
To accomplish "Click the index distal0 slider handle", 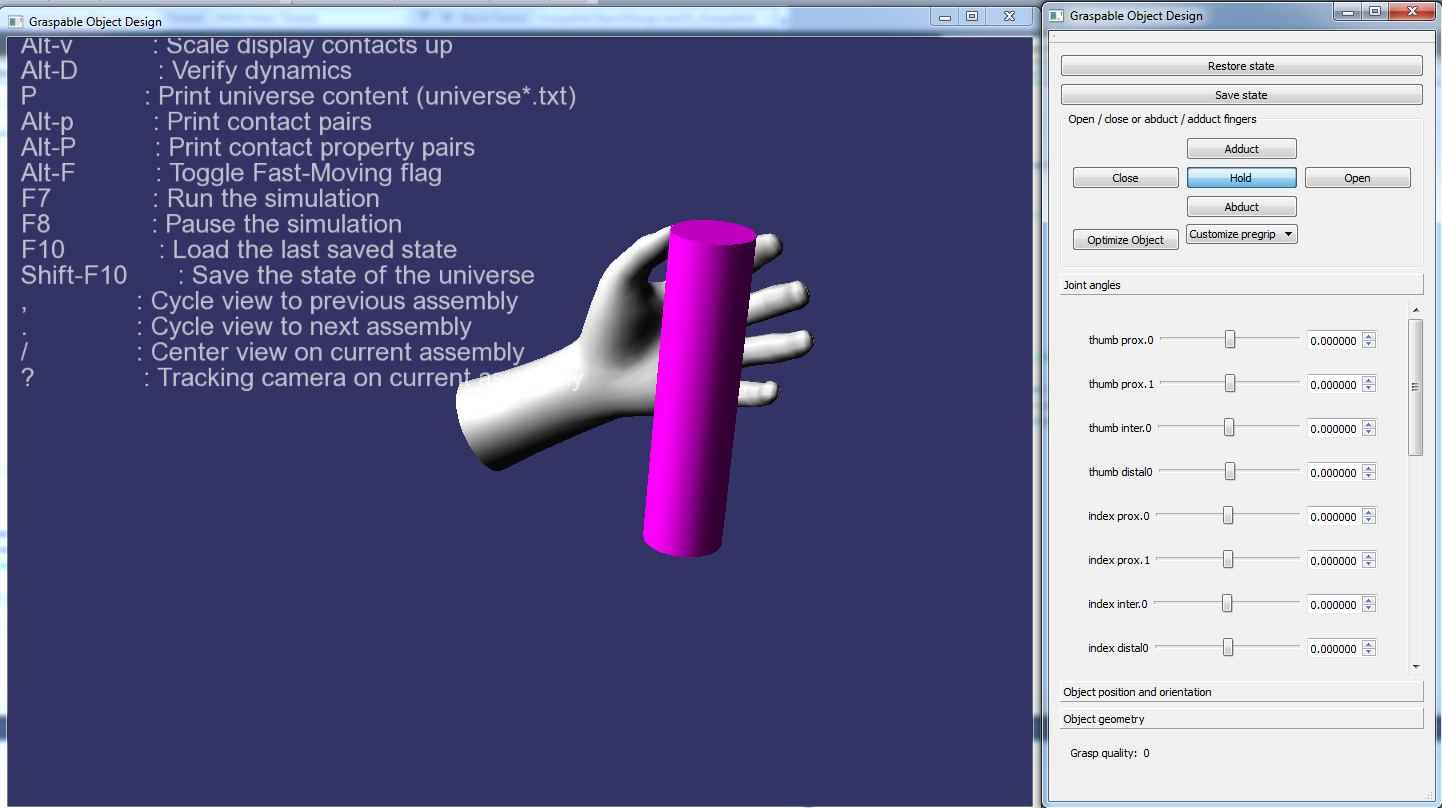I will [x=1227, y=648].
